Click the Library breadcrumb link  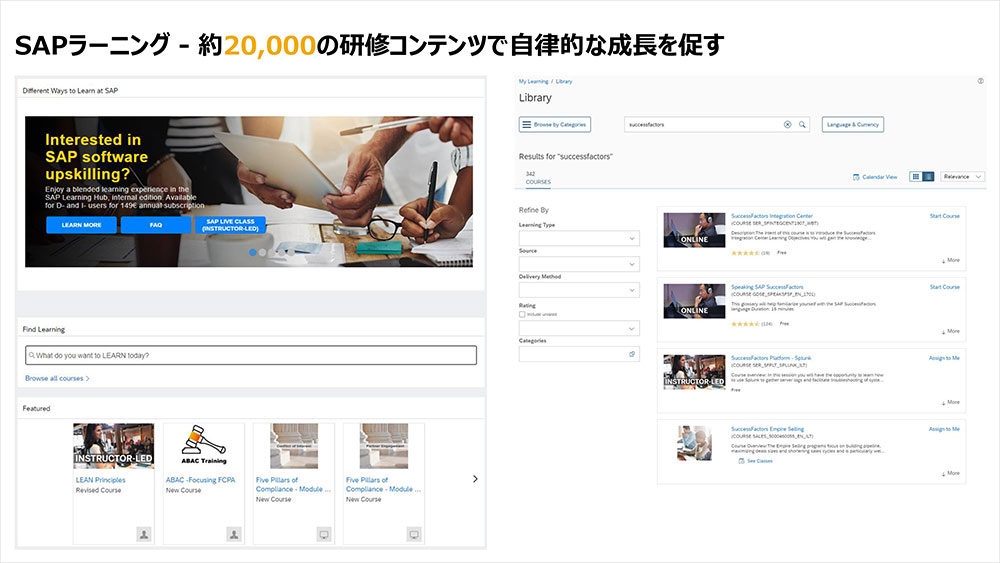[x=564, y=82]
